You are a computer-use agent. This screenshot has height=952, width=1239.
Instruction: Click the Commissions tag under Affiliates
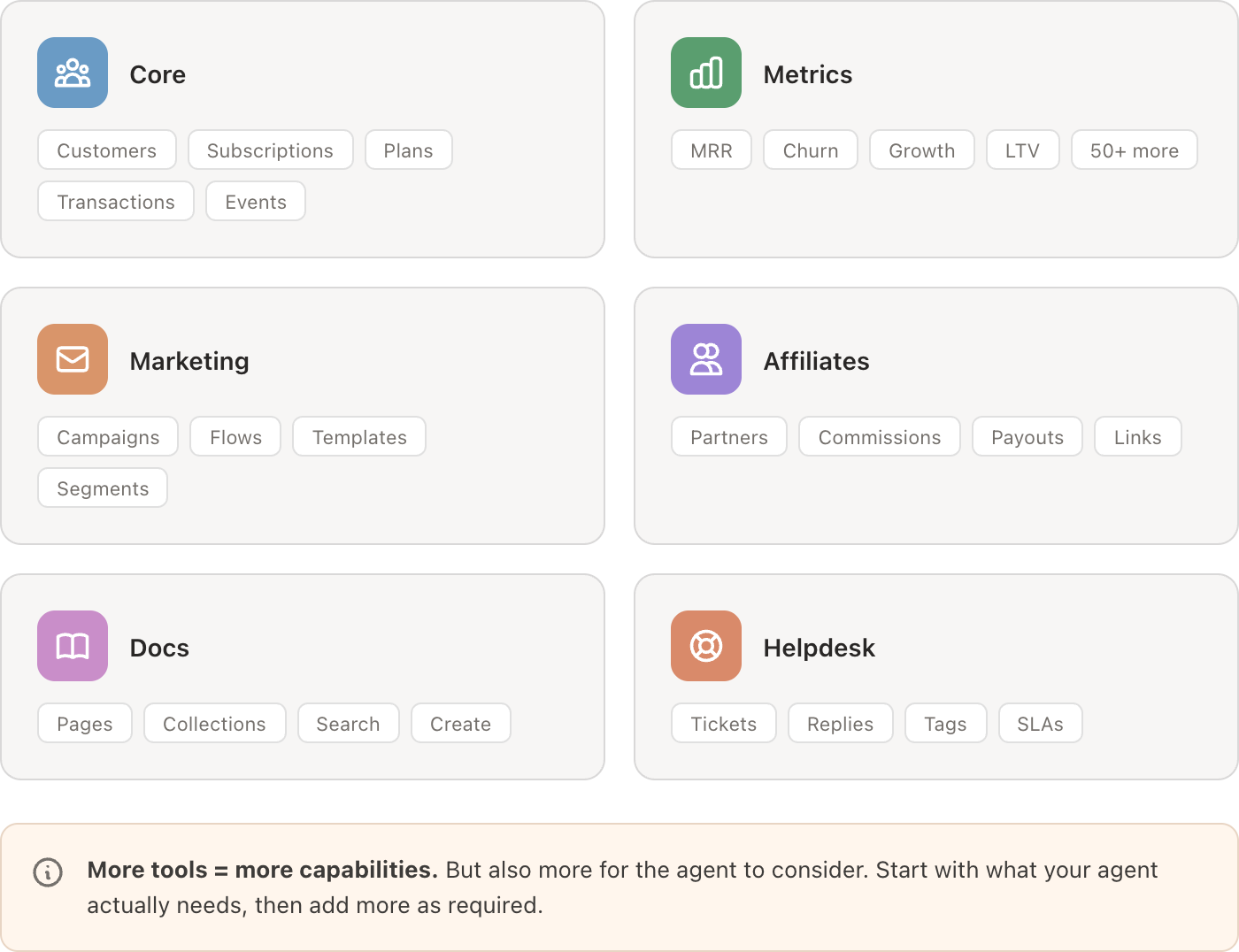pyautogui.click(x=880, y=437)
